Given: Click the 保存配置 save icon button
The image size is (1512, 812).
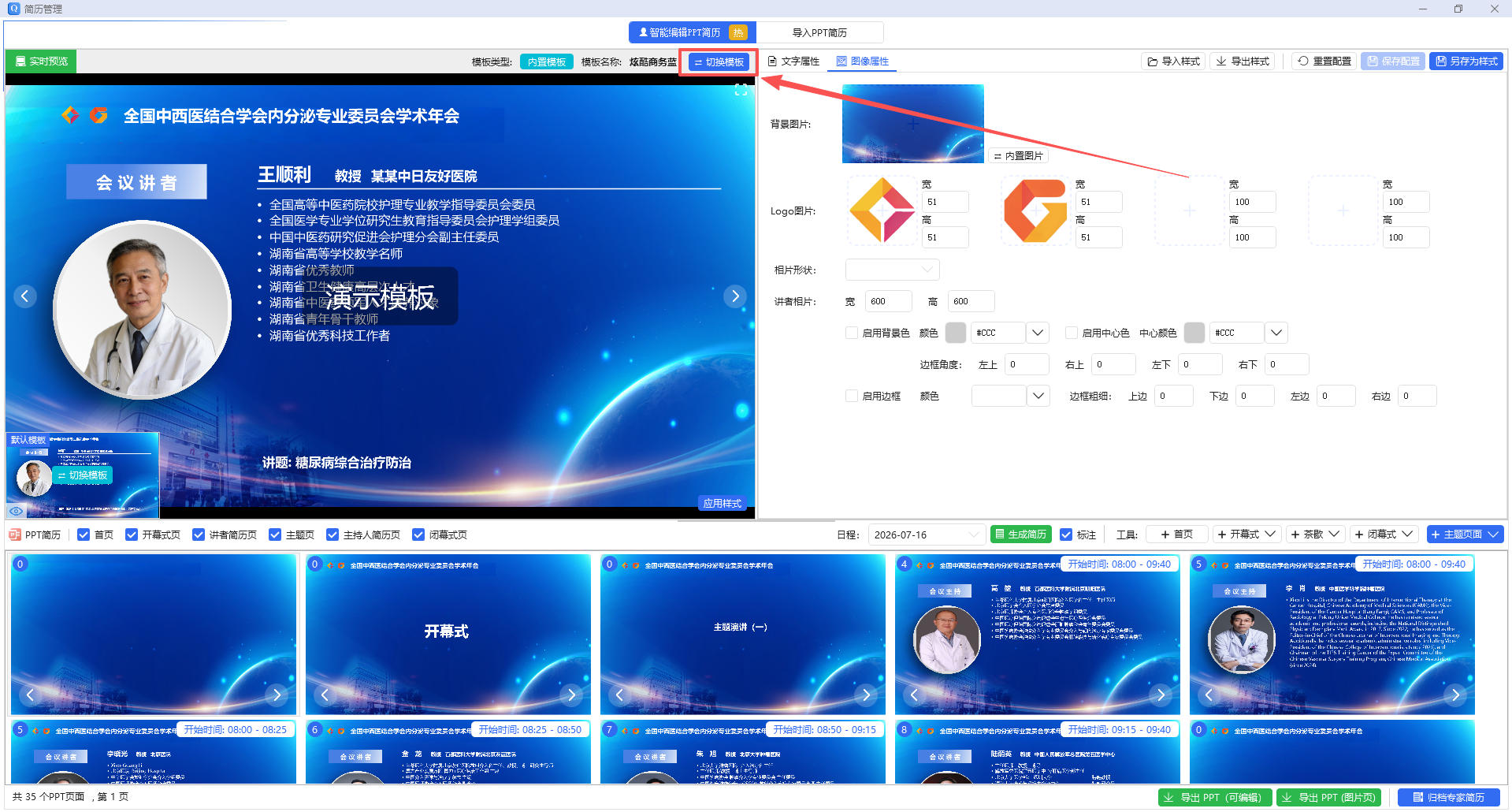Looking at the screenshot, I should 1393,61.
